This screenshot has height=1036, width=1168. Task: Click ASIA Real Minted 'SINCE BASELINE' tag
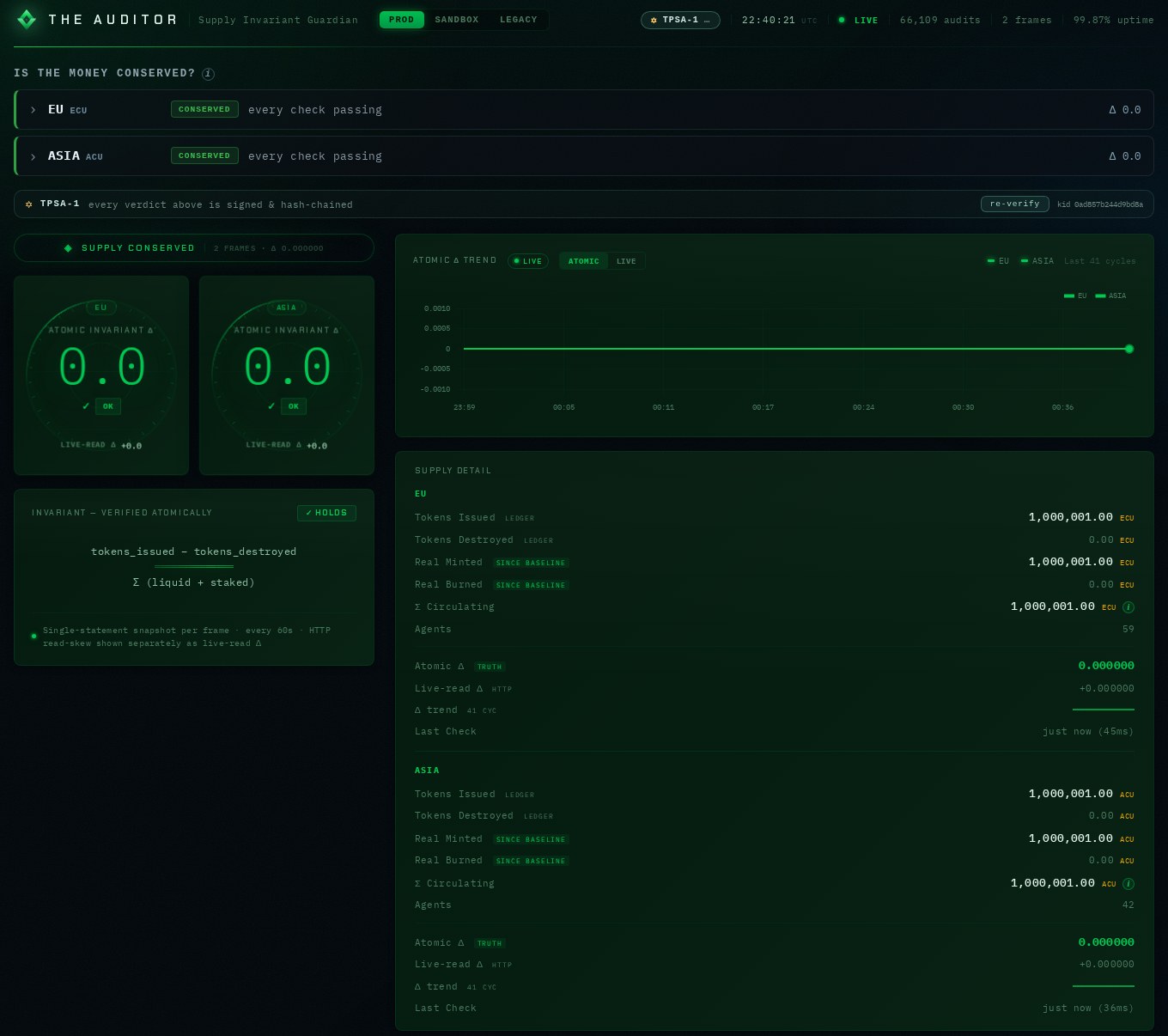point(531,839)
